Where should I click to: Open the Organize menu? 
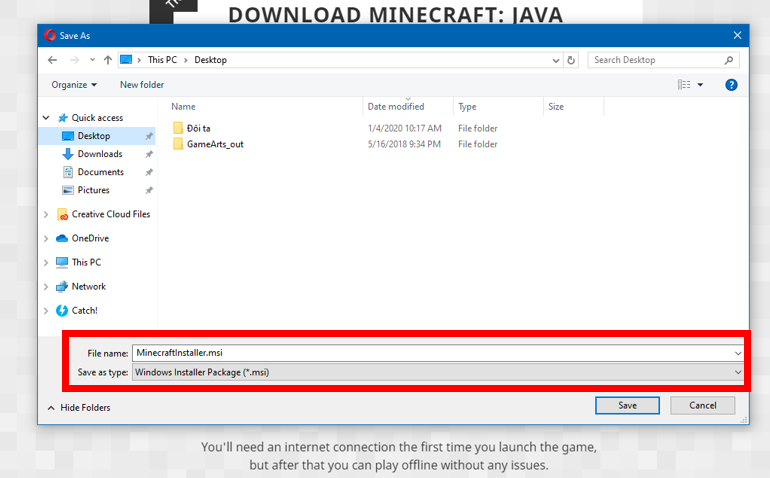[74, 85]
